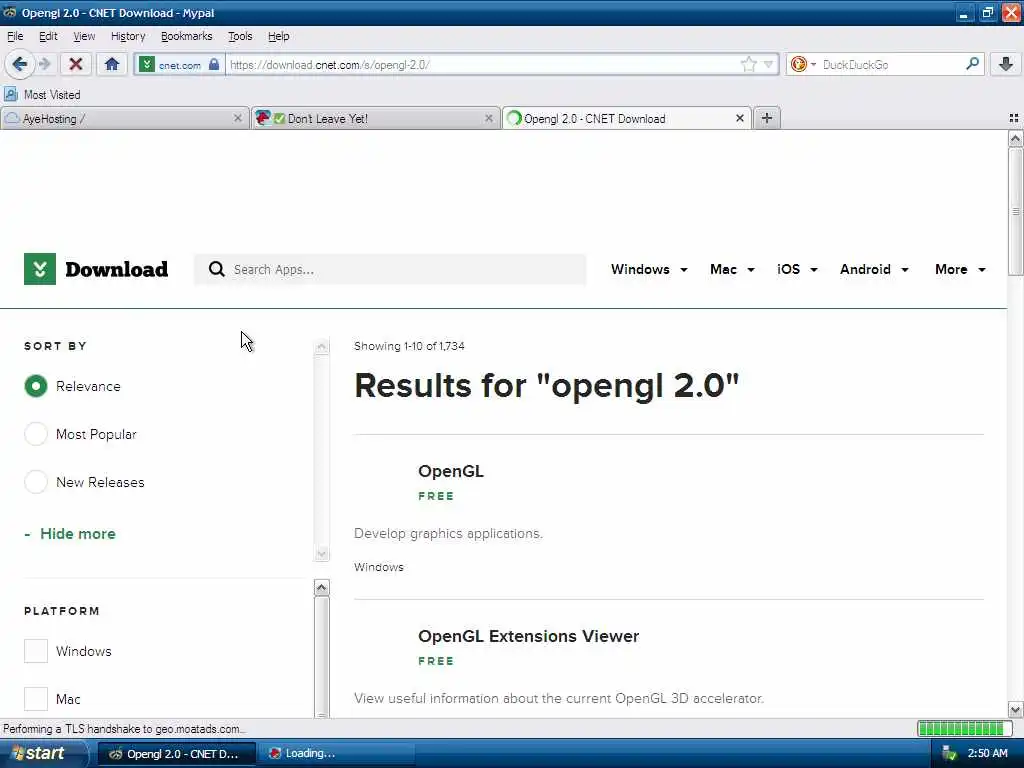Open the Help menu
The width and height of the screenshot is (1024, 768).
(x=278, y=36)
